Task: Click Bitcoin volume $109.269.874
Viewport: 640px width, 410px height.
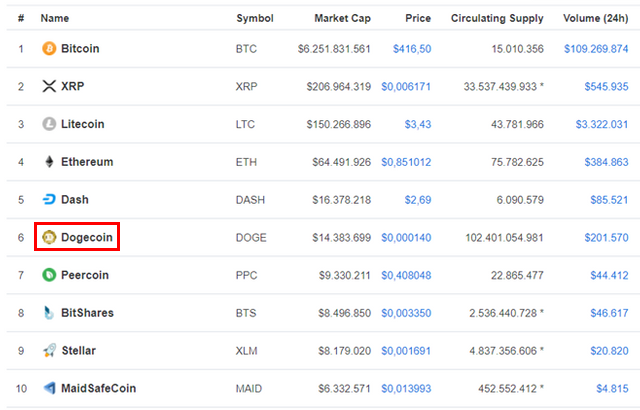Action: tap(596, 49)
